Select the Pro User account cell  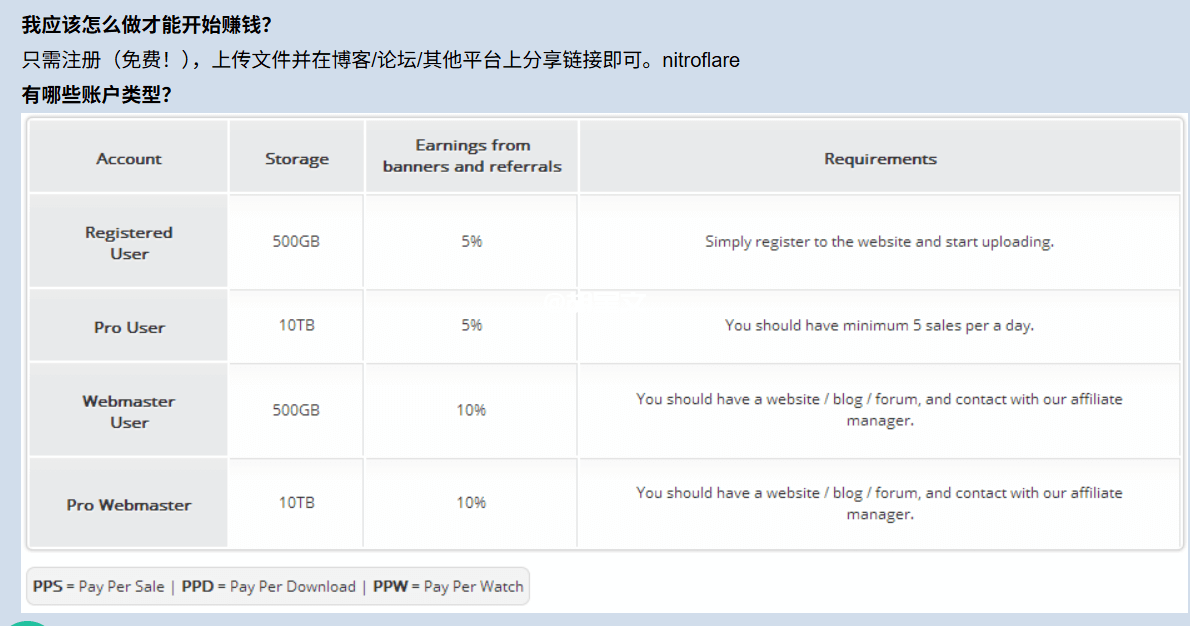[129, 327]
